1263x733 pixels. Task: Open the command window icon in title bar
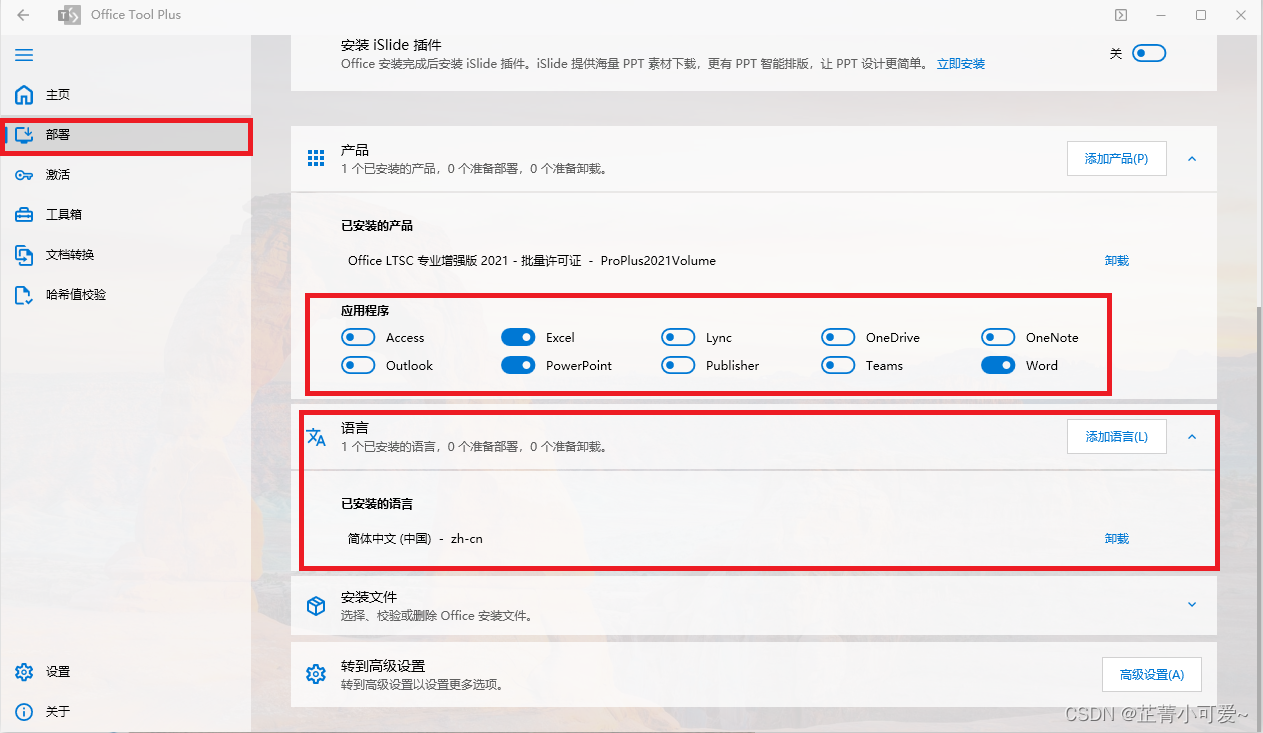tap(1121, 15)
